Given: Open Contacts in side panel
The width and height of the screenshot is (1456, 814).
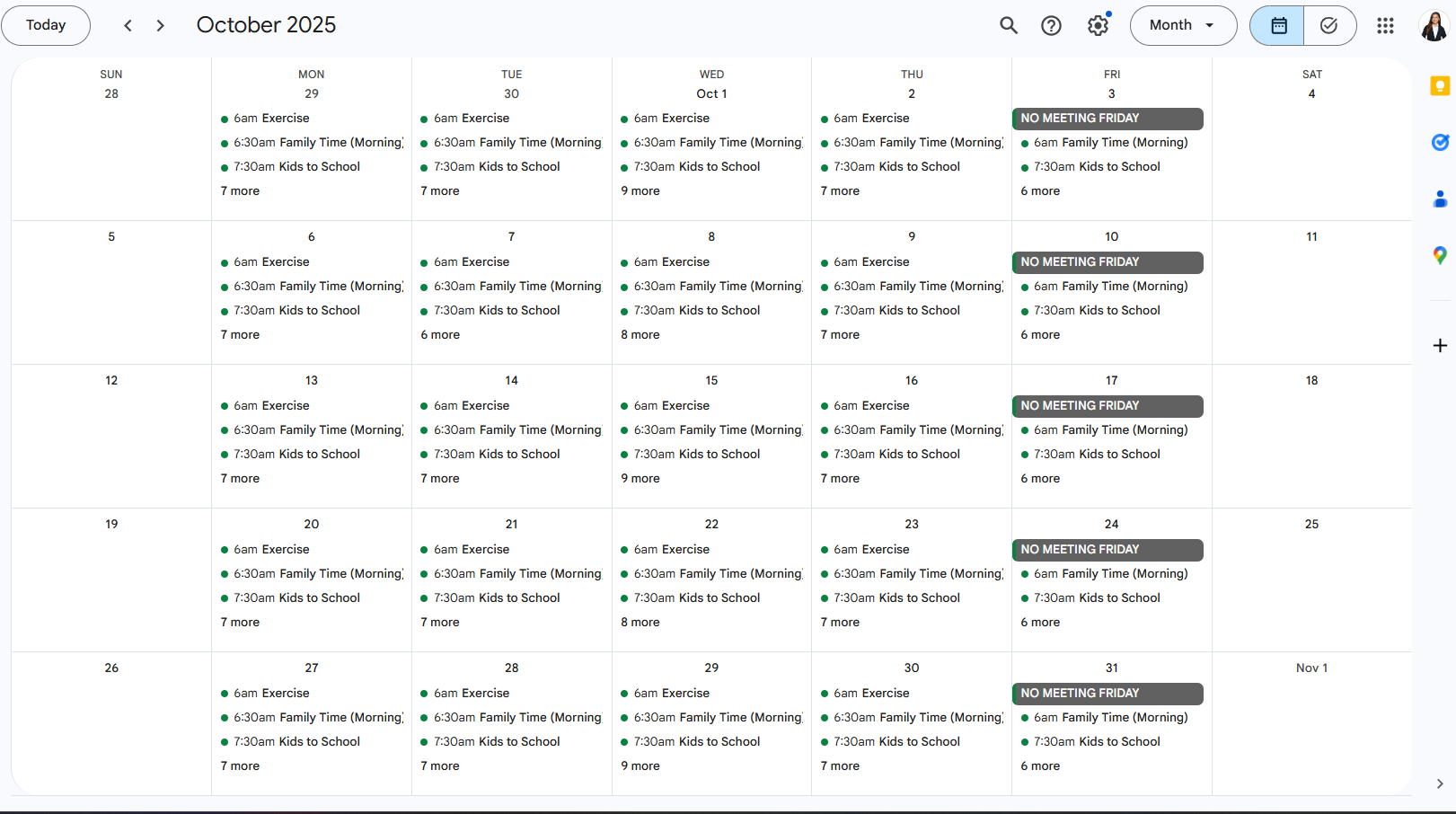Looking at the screenshot, I should coord(1440,199).
